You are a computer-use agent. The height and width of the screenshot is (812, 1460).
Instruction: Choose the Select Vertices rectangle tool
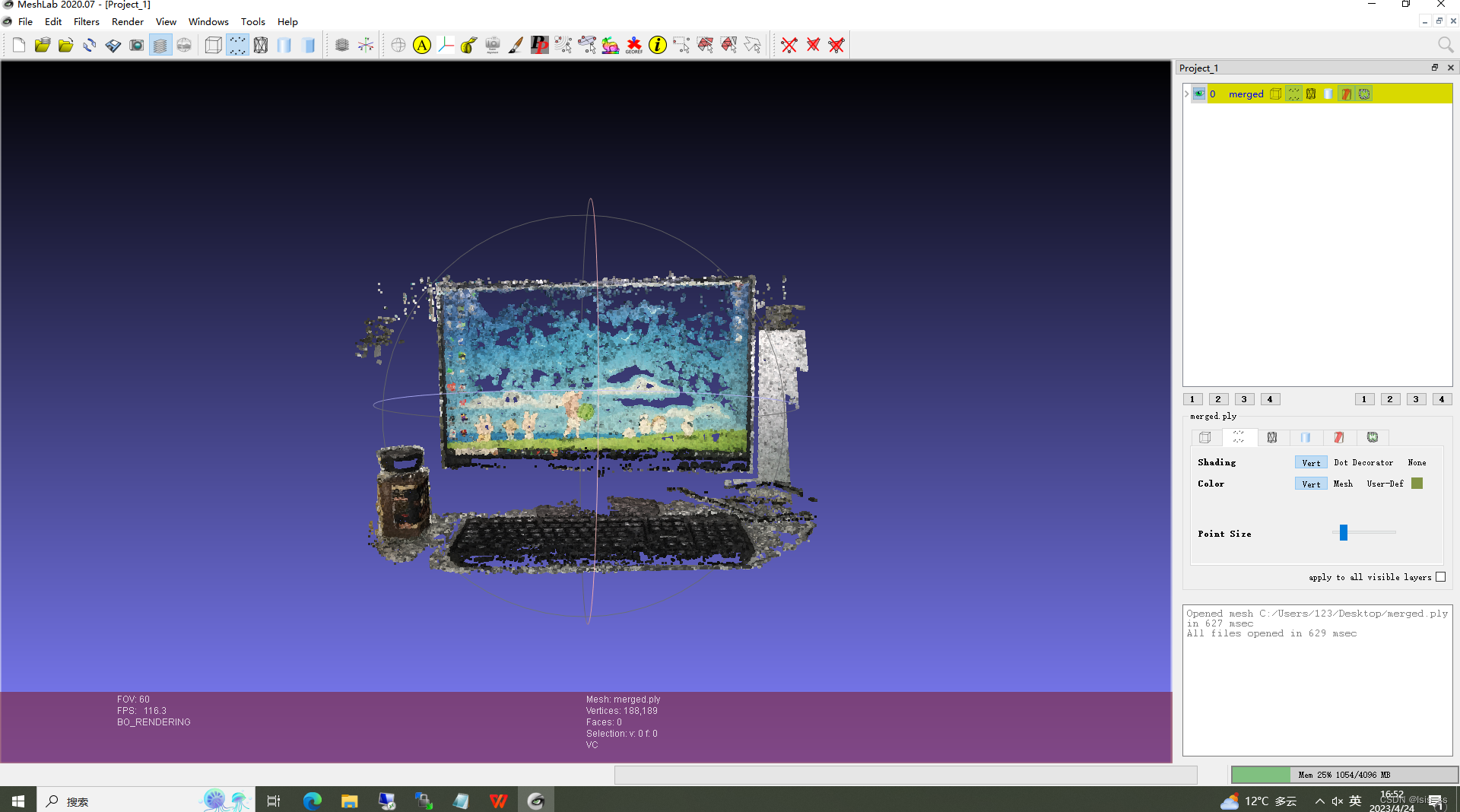pyautogui.click(x=681, y=46)
